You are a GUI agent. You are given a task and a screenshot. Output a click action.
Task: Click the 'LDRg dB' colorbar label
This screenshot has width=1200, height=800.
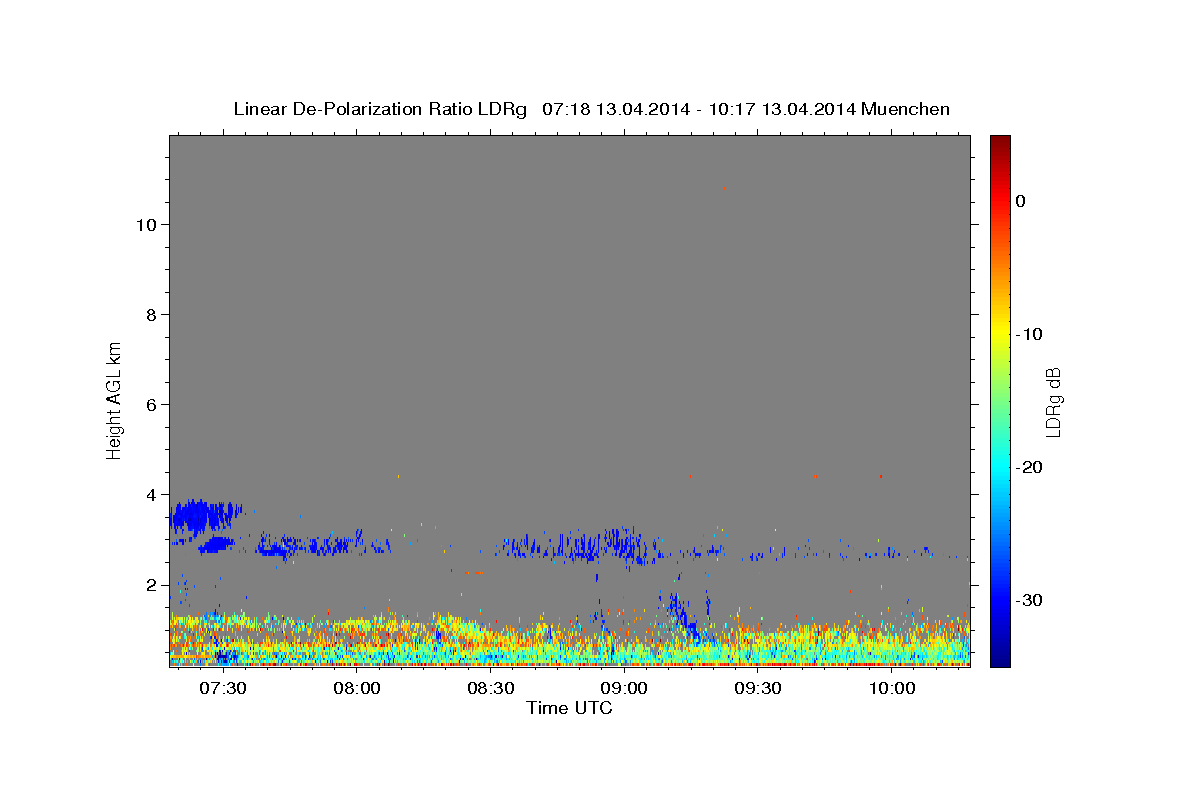point(1053,402)
